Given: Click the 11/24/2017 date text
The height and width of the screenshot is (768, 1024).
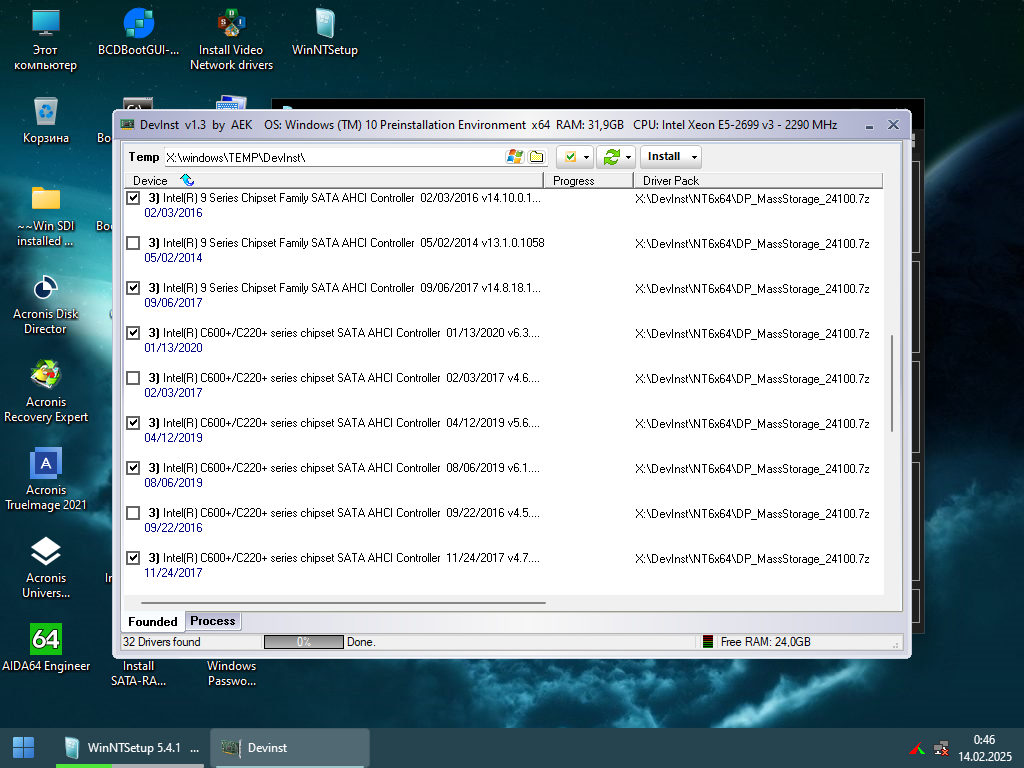Looking at the screenshot, I should [x=173, y=573].
